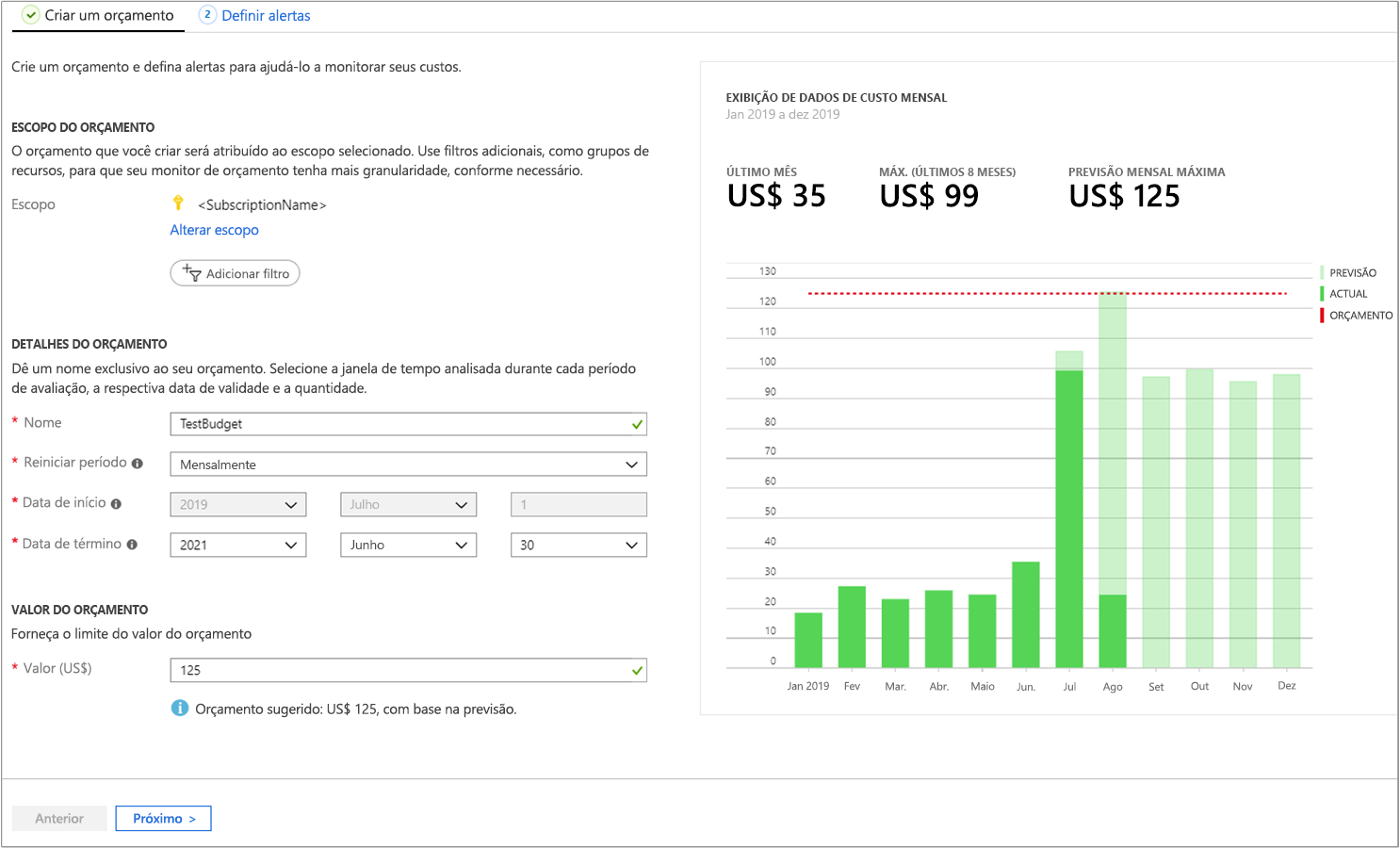
Task: Click the US$ 99 máximo value
Action: 929,196
